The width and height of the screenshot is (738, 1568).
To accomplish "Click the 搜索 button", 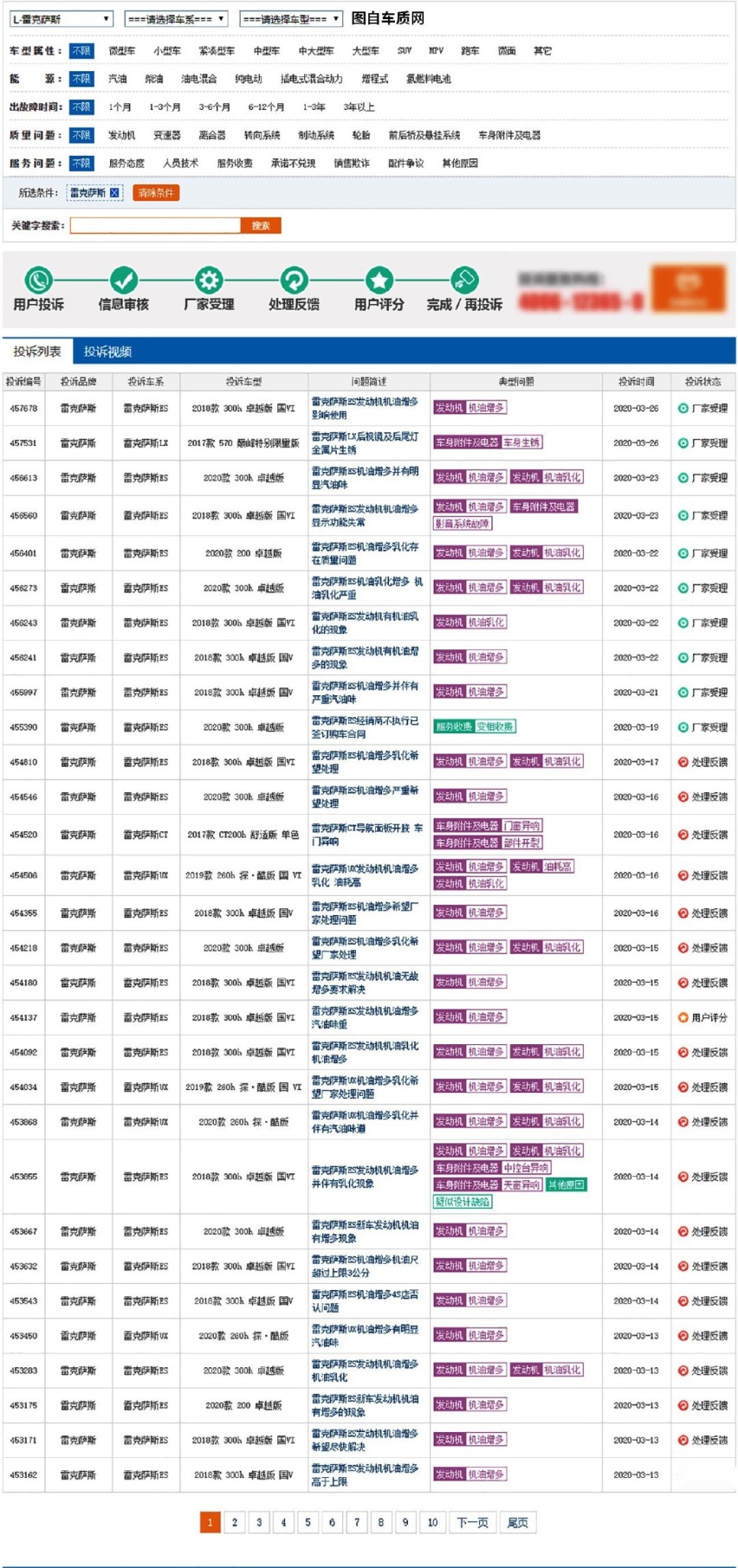I will 261,225.
